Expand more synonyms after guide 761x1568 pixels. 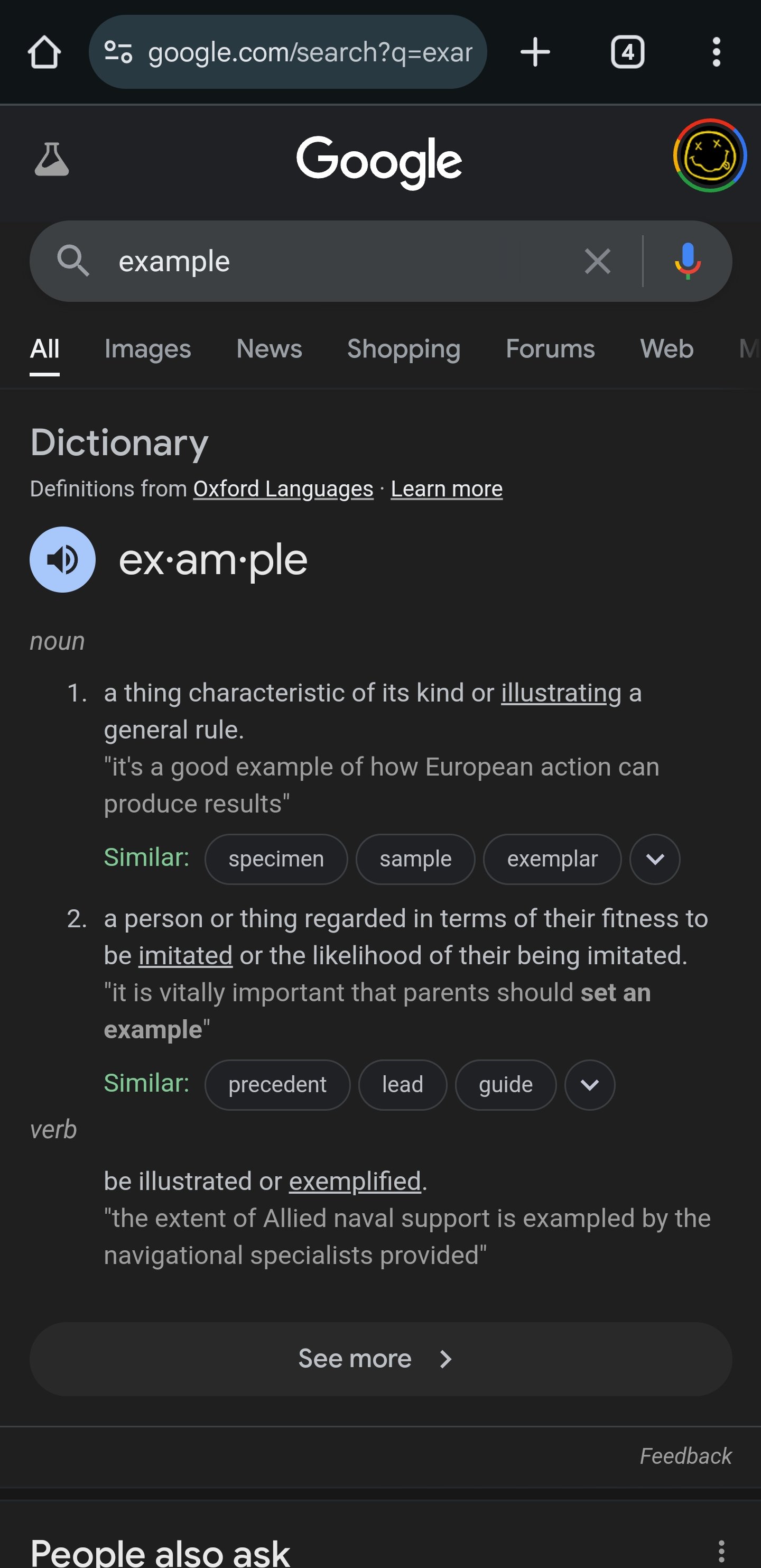pyautogui.click(x=589, y=1085)
